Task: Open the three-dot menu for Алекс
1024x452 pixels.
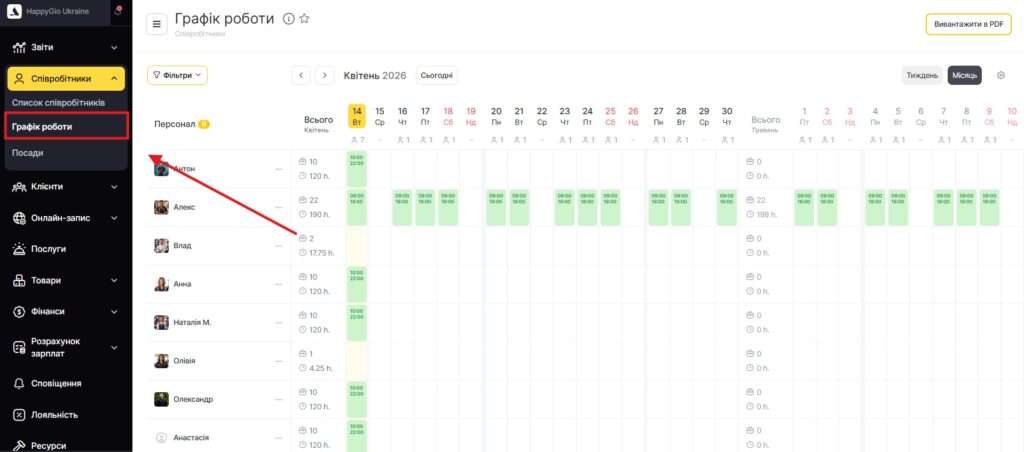Action: point(279,207)
